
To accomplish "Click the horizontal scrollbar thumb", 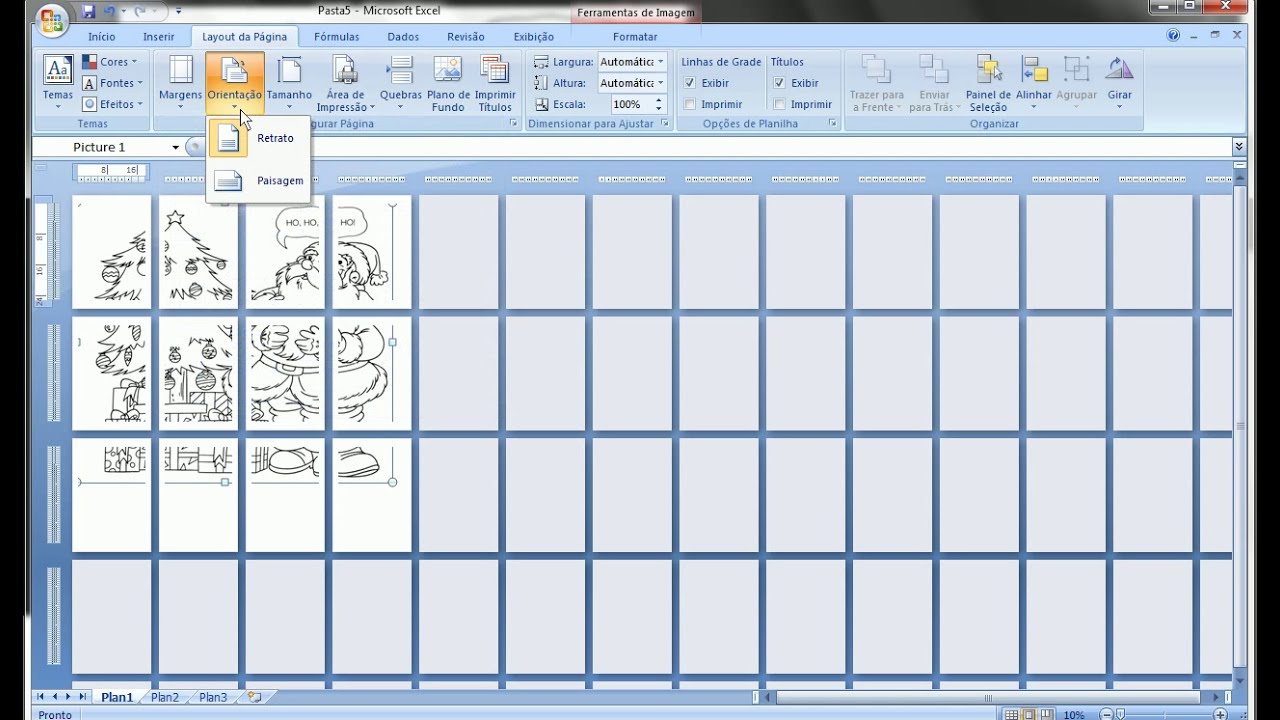I will tap(988, 698).
